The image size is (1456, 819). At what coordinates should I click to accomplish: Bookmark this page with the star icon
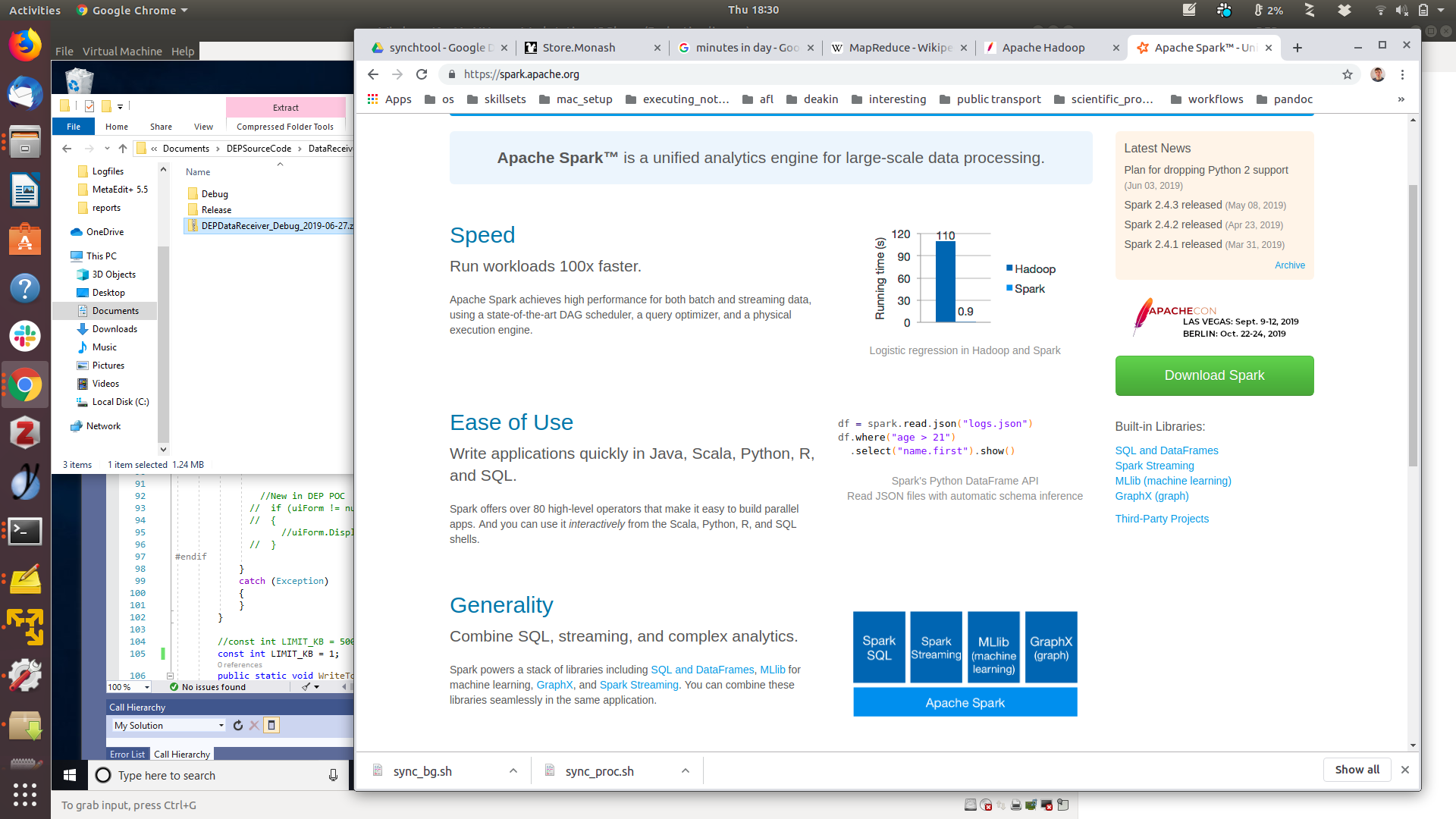[1347, 74]
